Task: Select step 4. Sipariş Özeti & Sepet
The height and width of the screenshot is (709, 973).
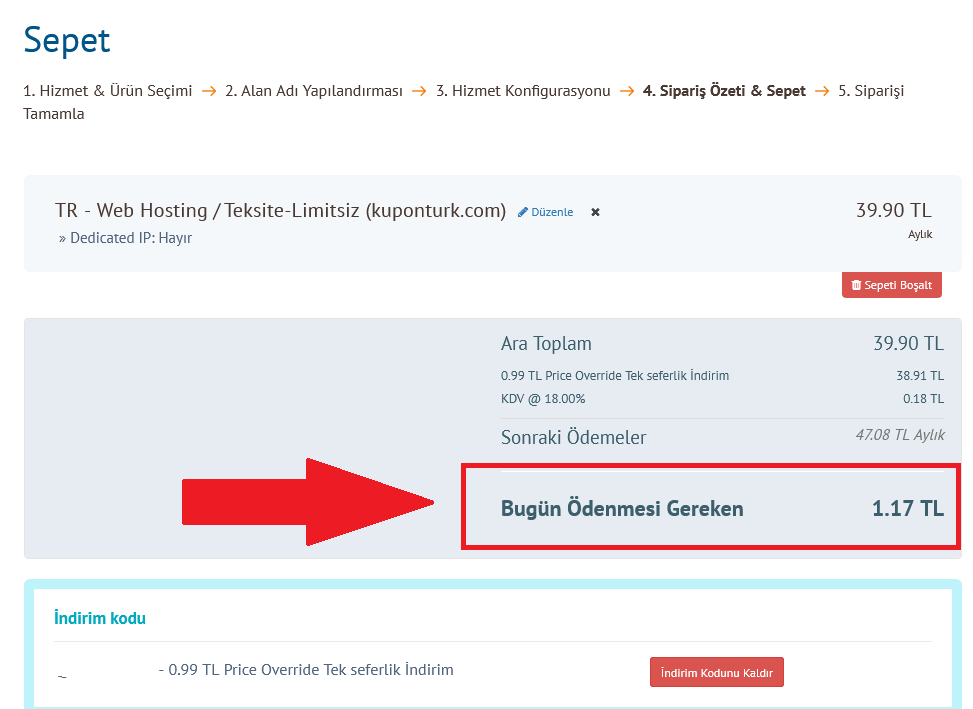Action: pyautogui.click(x=724, y=91)
